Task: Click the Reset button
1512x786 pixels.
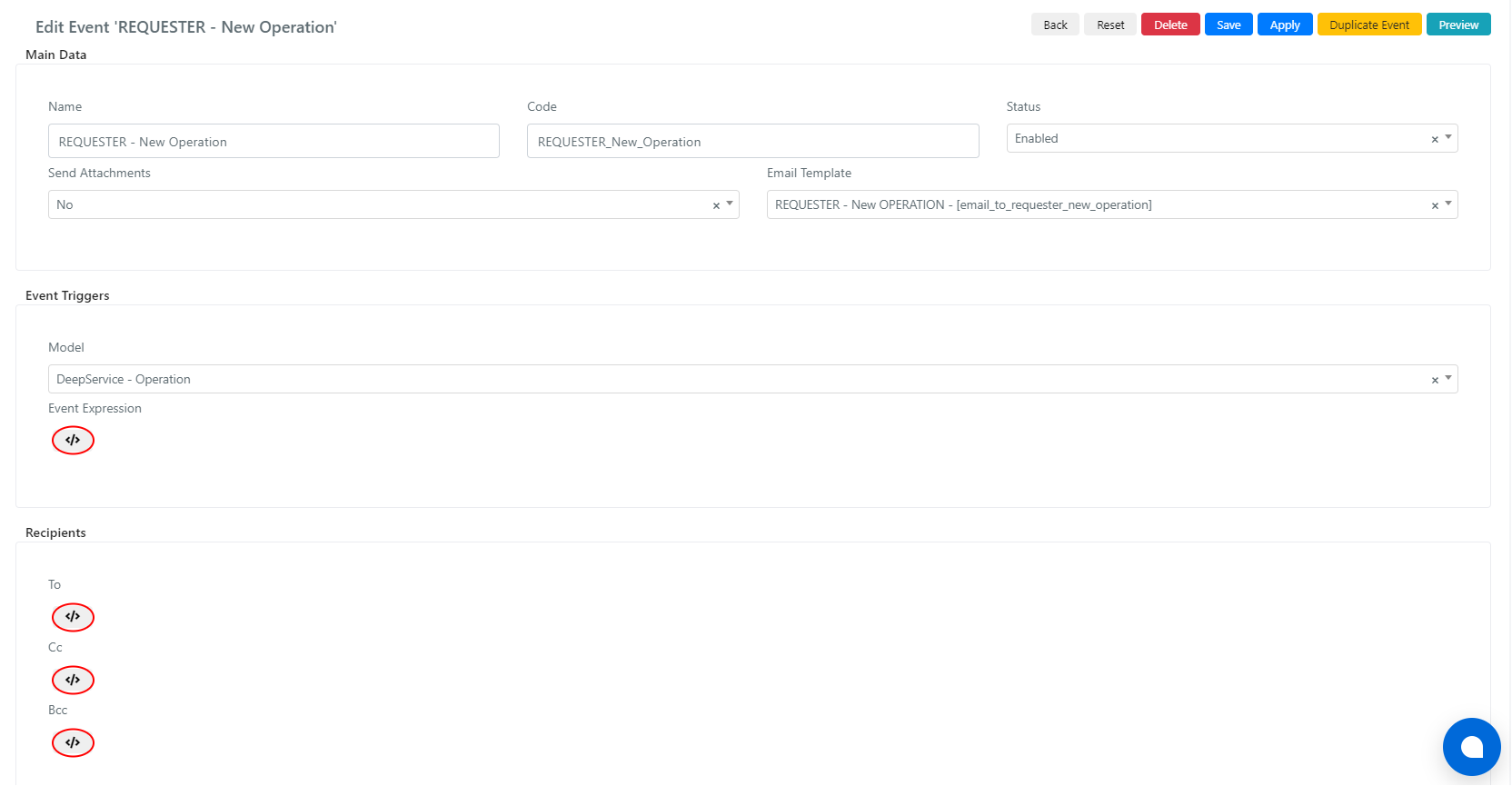Action: pyautogui.click(x=1110, y=25)
